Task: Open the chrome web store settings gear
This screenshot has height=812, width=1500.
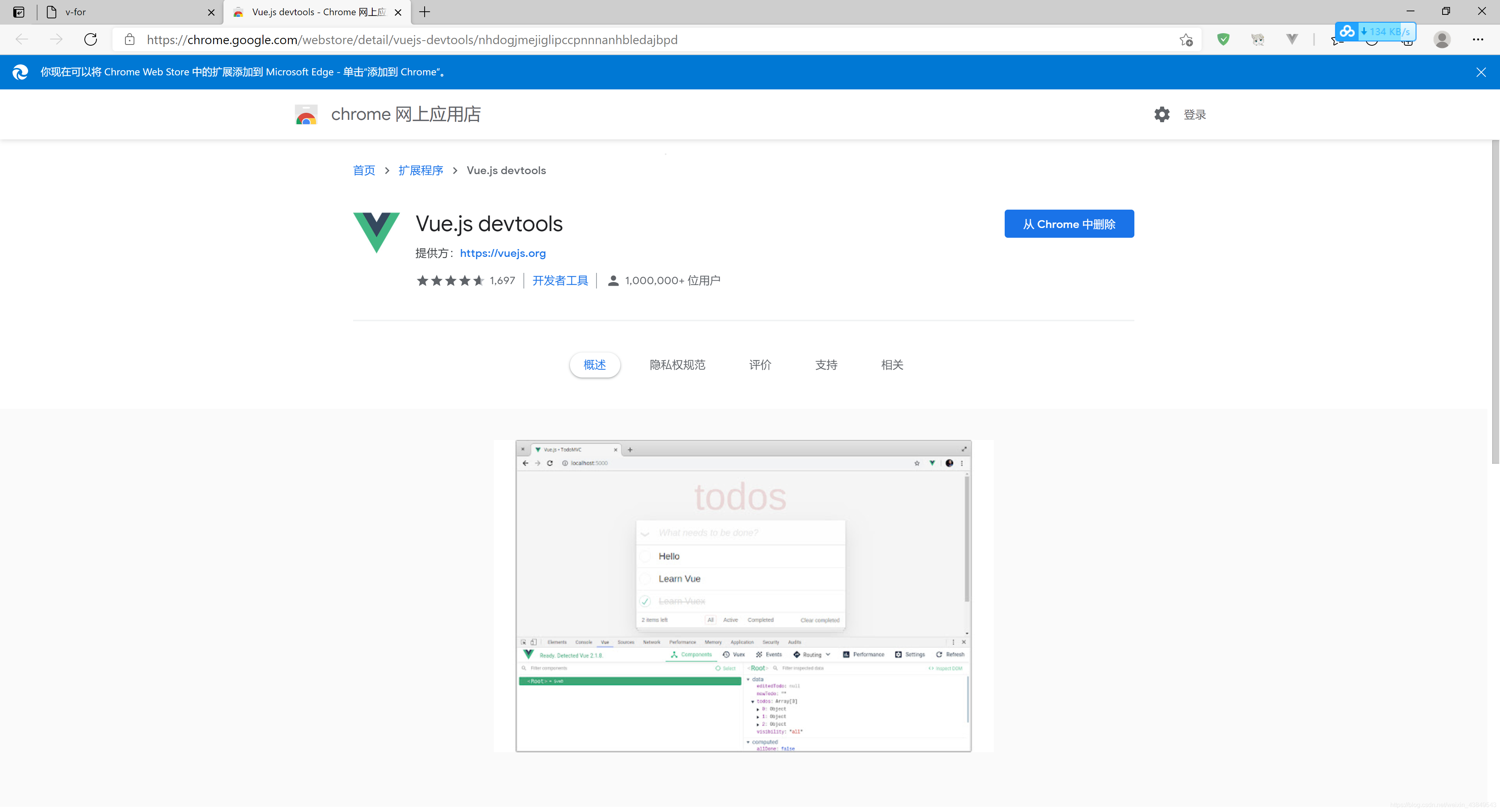Action: click(x=1161, y=114)
